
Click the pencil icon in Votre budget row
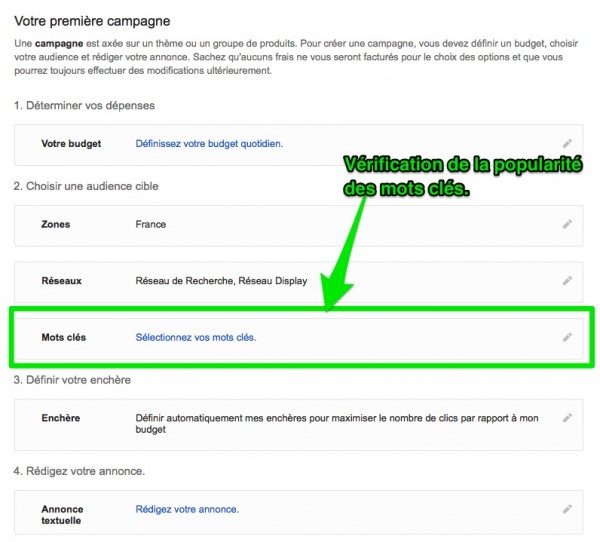pos(567,144)
